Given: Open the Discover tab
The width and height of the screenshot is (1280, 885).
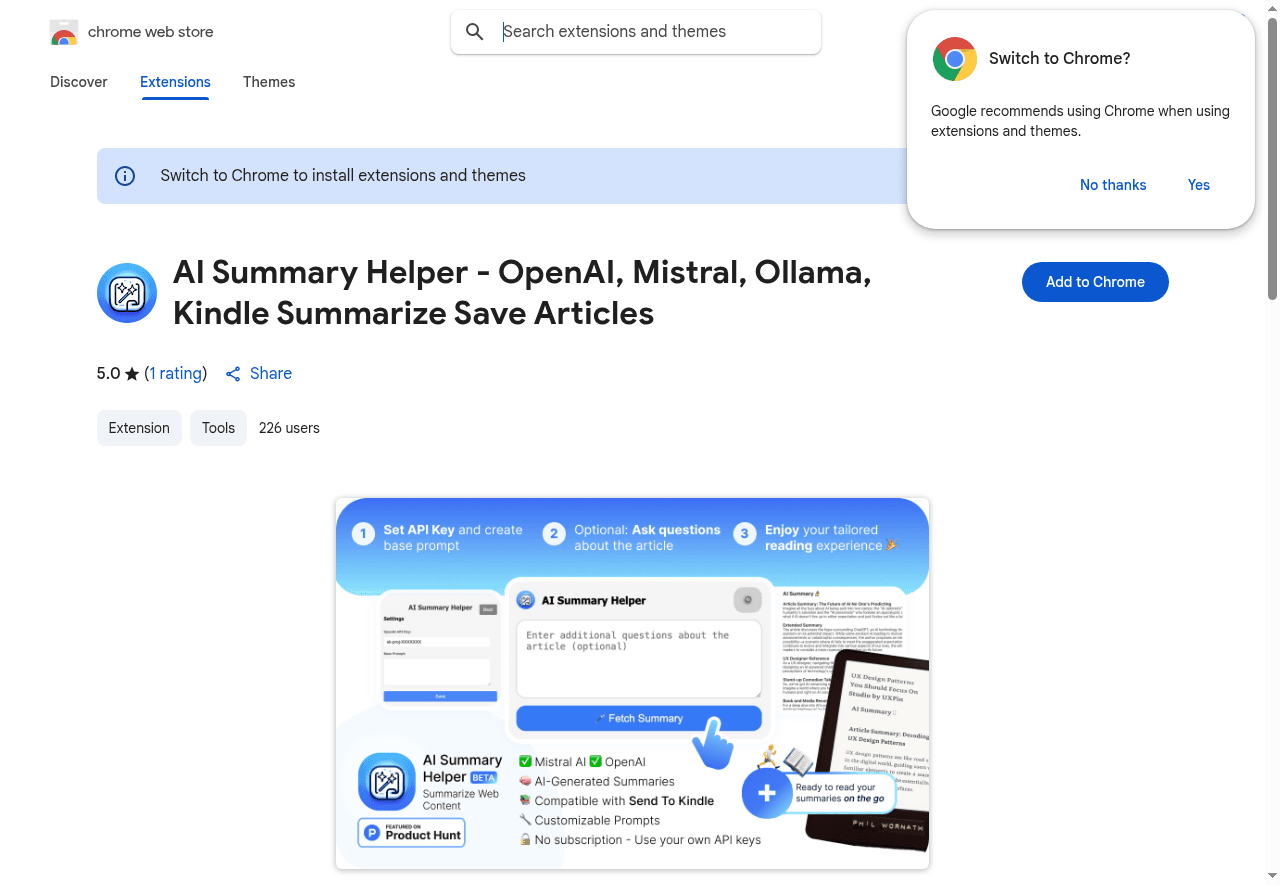Looking at the screenshot, I should click(x=78, y=82).
